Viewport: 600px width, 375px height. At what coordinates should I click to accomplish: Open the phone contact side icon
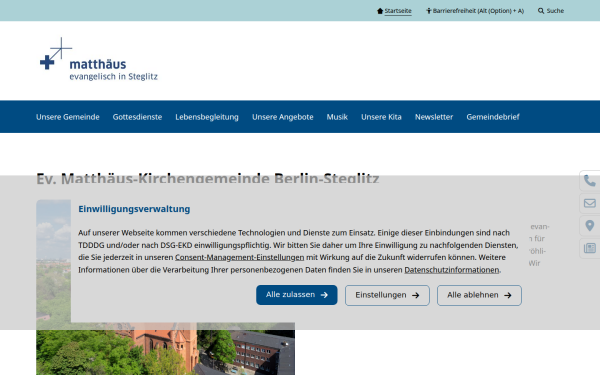[589, 180]
